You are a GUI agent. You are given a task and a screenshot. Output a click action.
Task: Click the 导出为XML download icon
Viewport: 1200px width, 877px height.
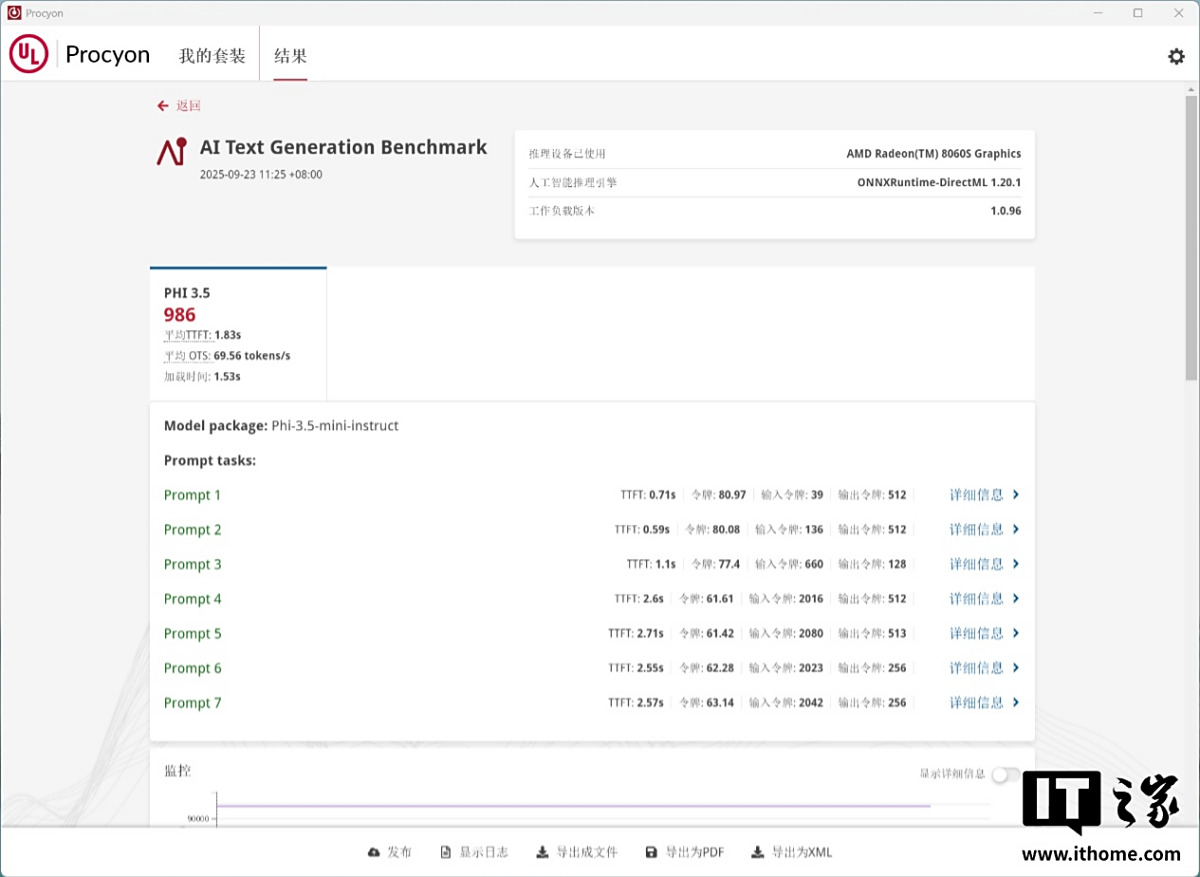[x=757, y=852]
